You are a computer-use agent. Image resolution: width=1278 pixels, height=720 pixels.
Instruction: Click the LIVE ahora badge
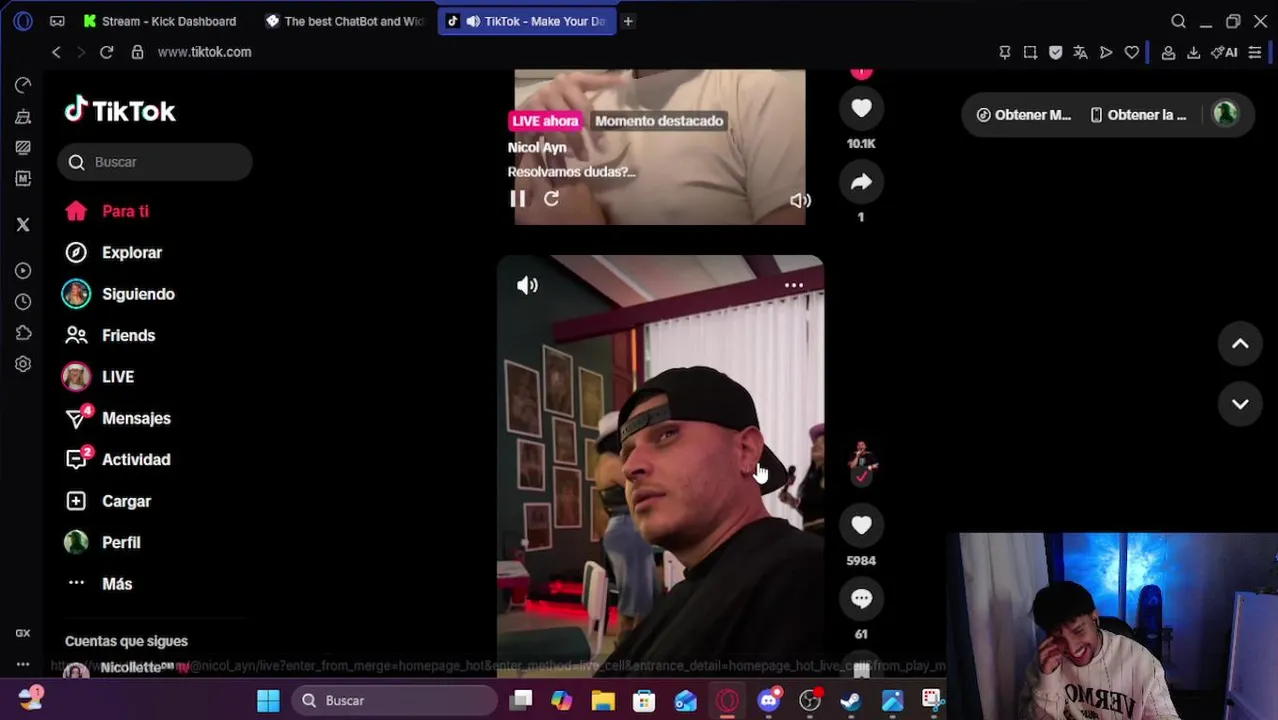tap(545, 121)
